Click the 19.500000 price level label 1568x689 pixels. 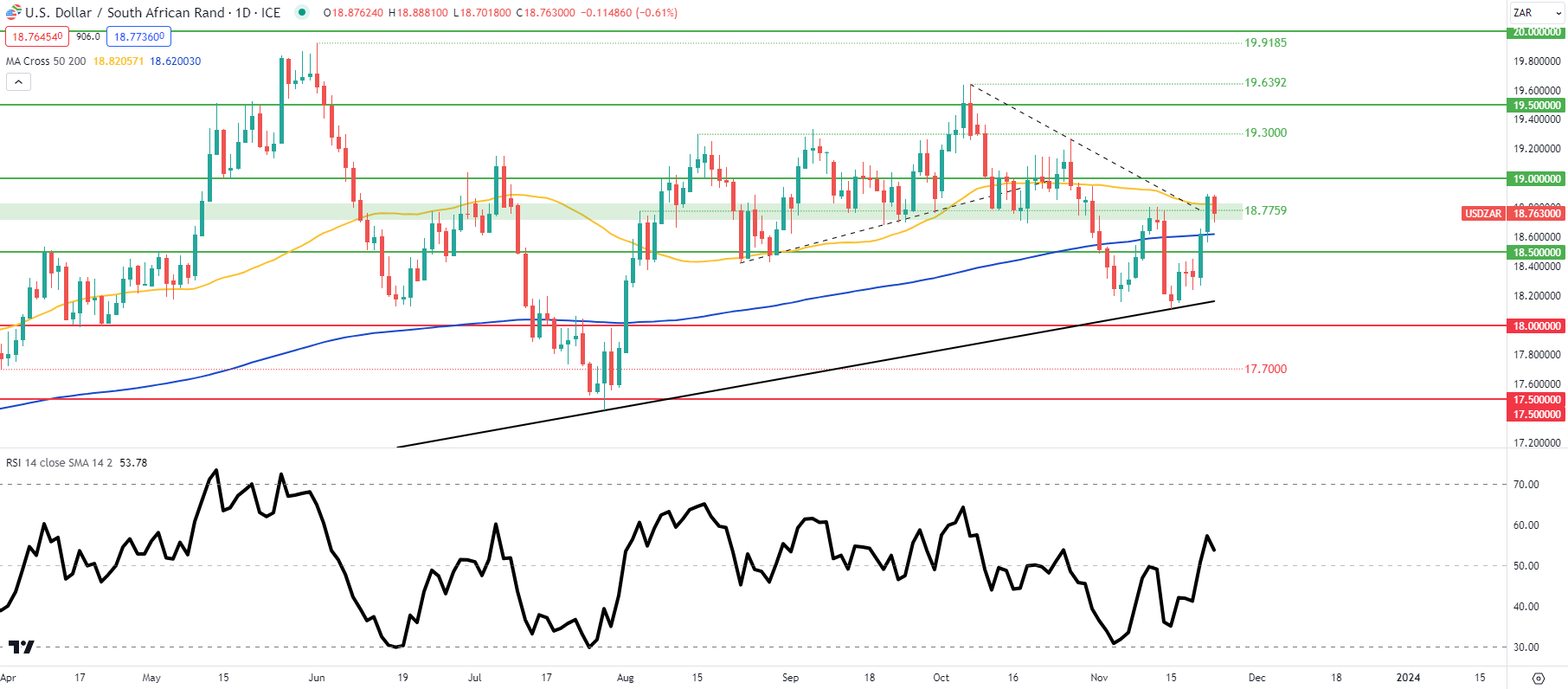pyautogui.click(x=1537, y=105)
